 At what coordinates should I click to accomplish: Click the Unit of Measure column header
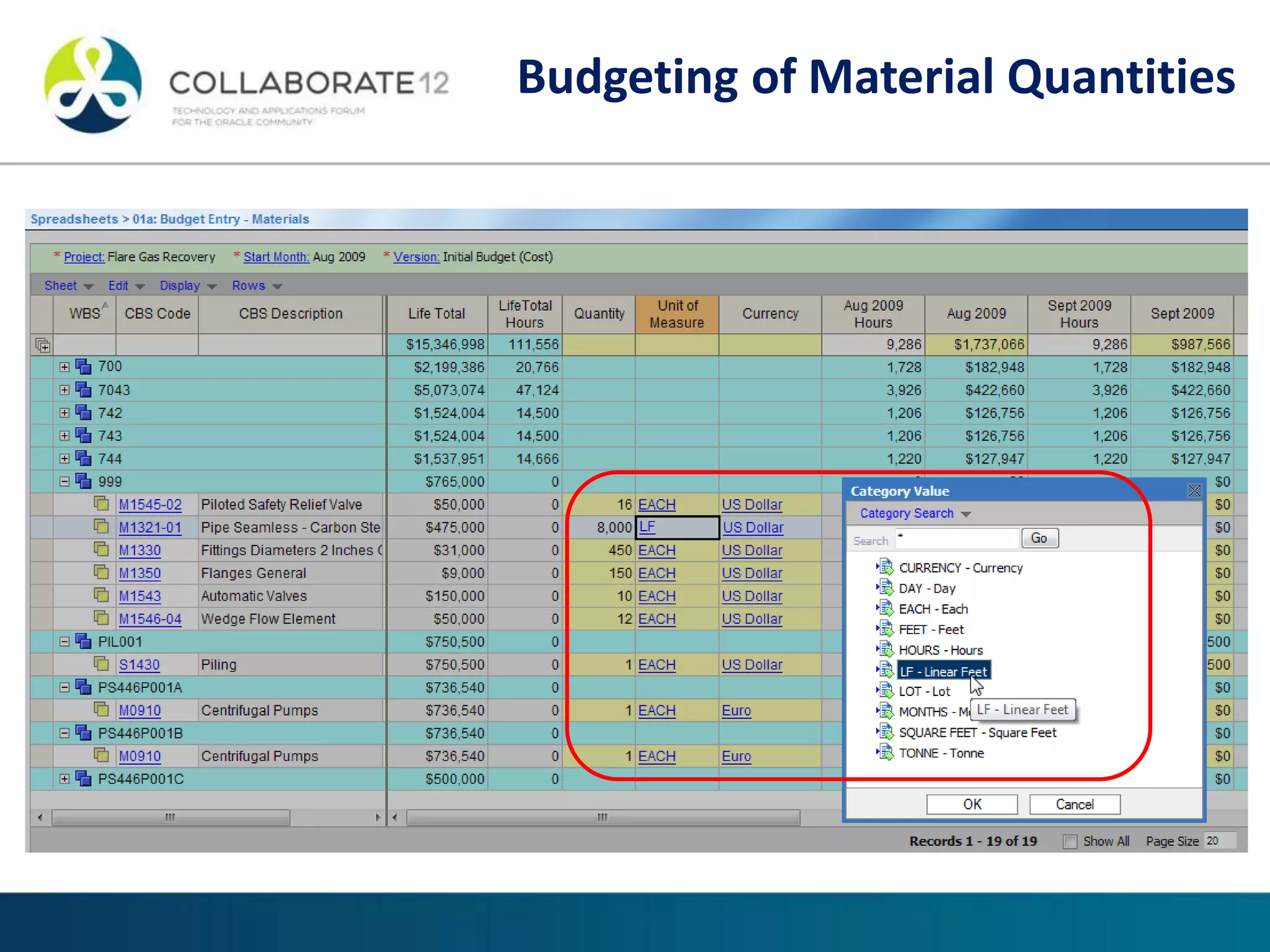coord(677,314)
